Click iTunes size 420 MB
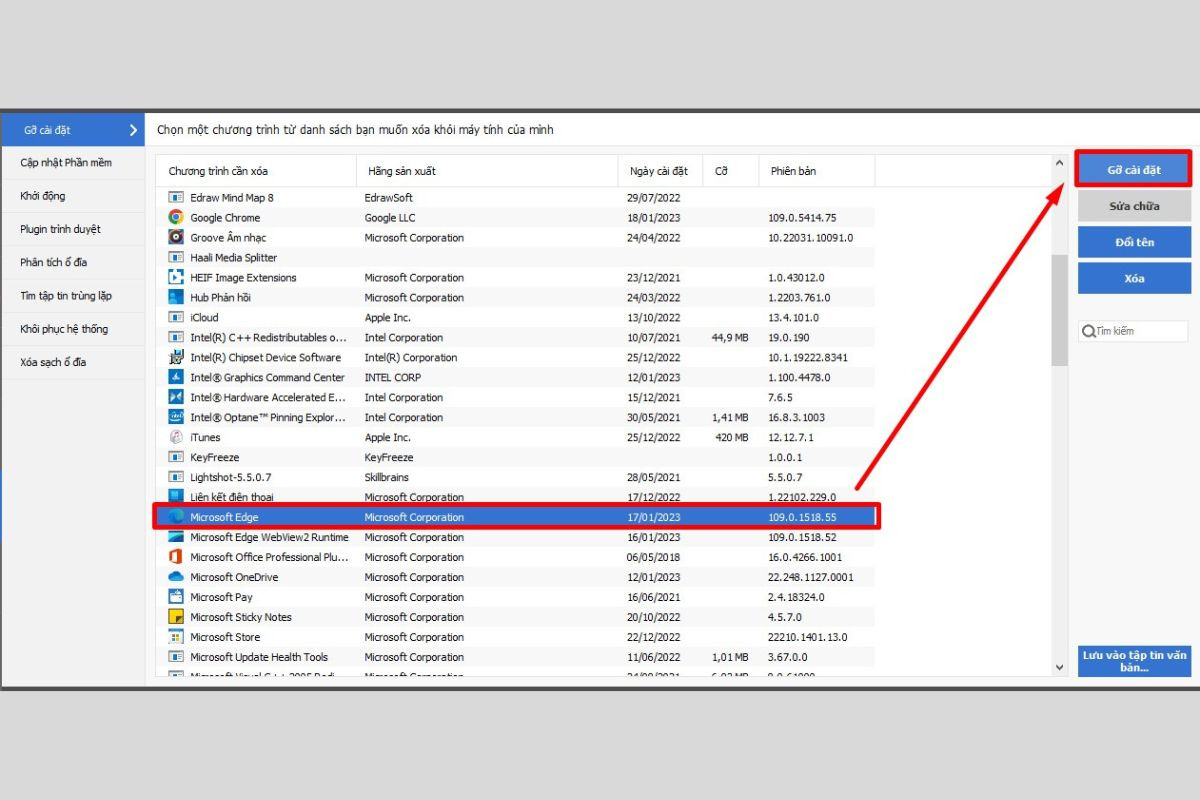This screenshot has height=800, width=1200. 731,437
